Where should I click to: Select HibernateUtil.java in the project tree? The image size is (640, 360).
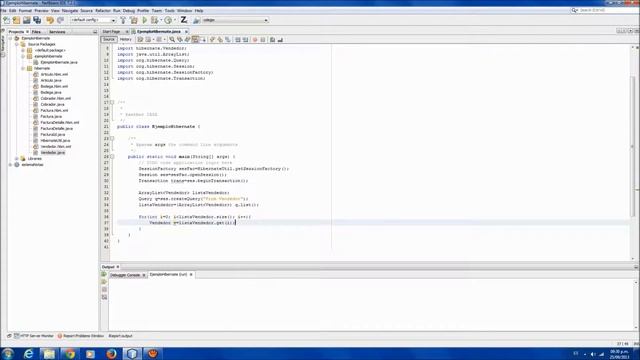point(55,140)
